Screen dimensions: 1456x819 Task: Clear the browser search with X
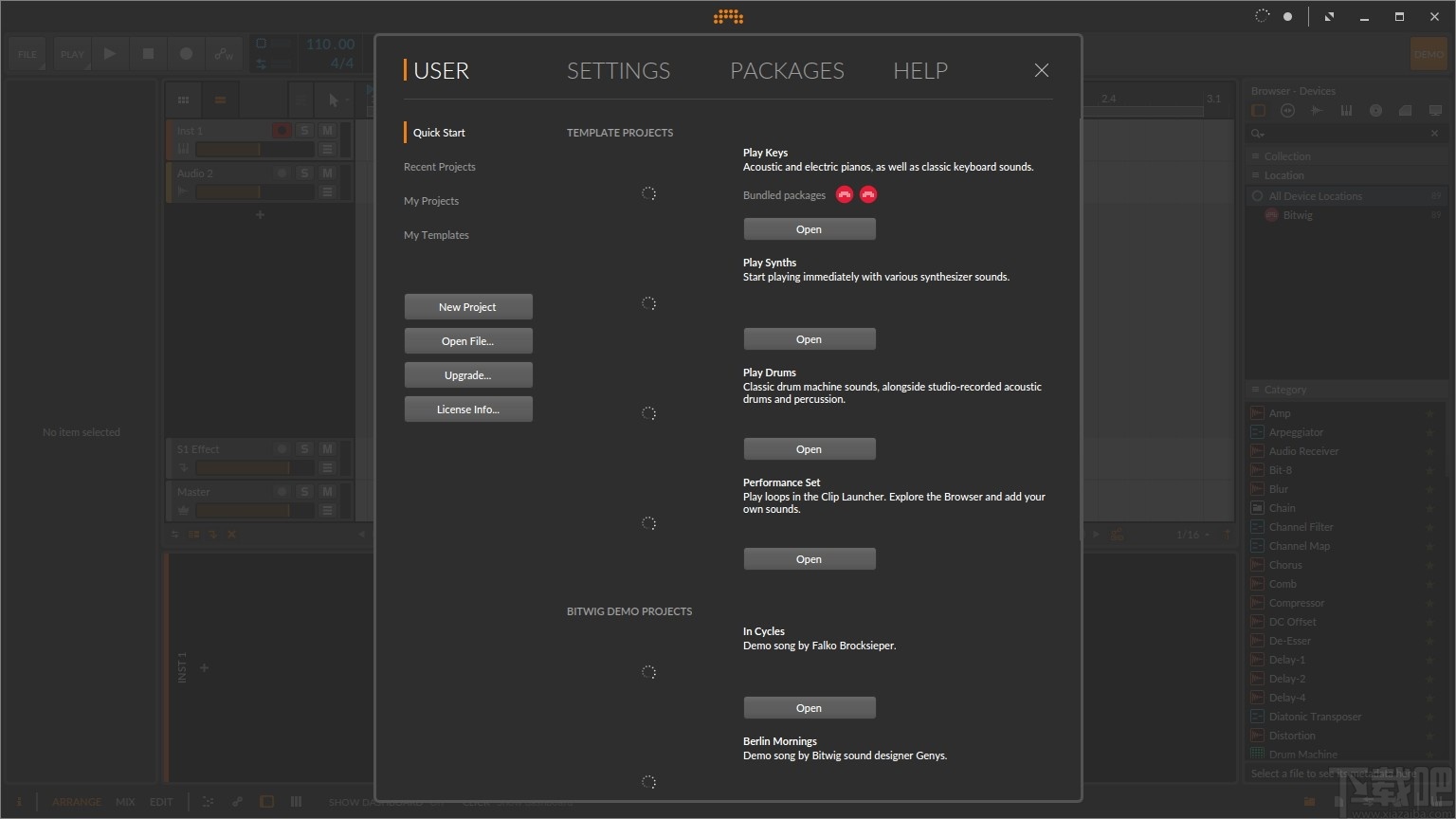pos(1434,134)
